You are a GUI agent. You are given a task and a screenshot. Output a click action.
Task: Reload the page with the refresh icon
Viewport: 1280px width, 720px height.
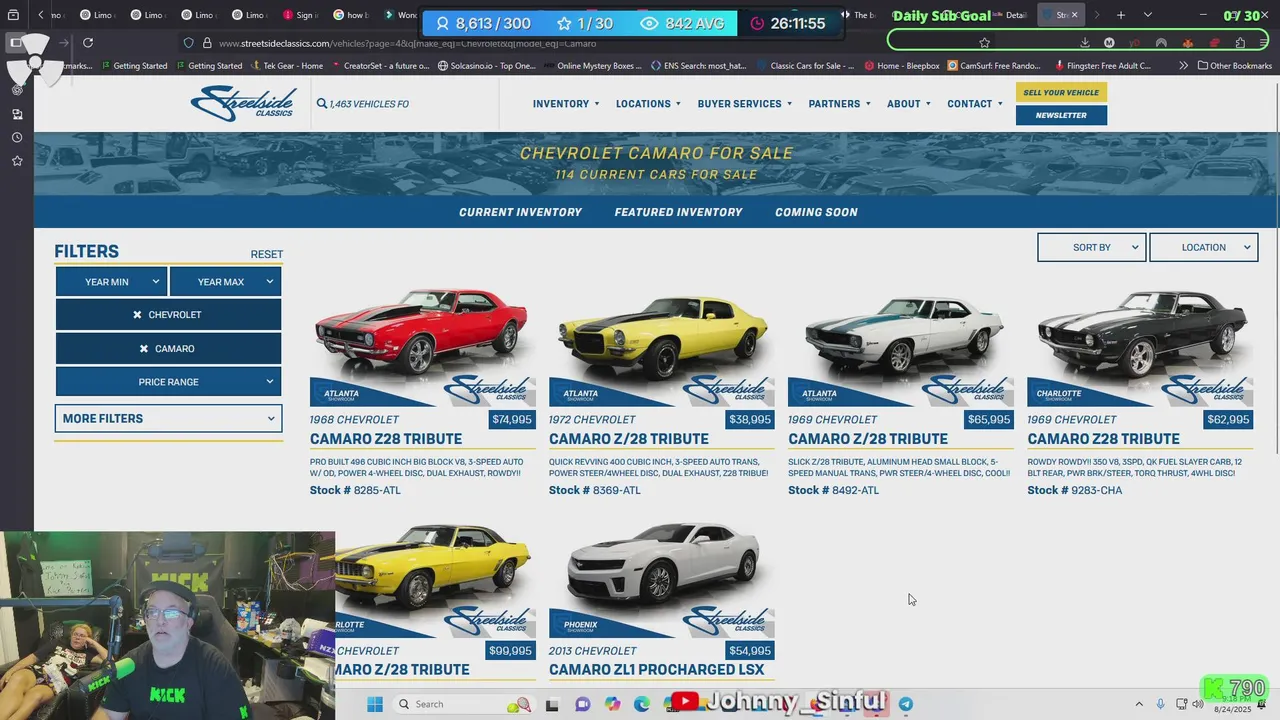point(88,43)
